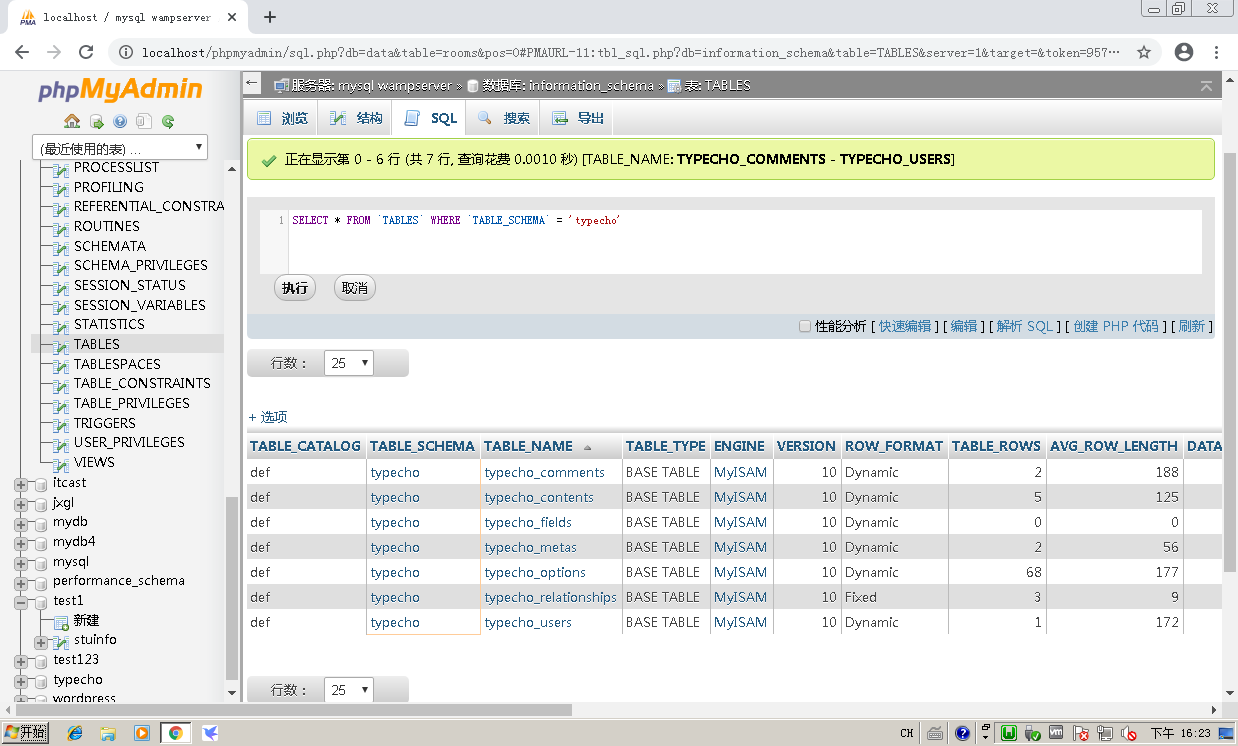
Task: Open the media player taskbar icon
Action: [141, 733]
